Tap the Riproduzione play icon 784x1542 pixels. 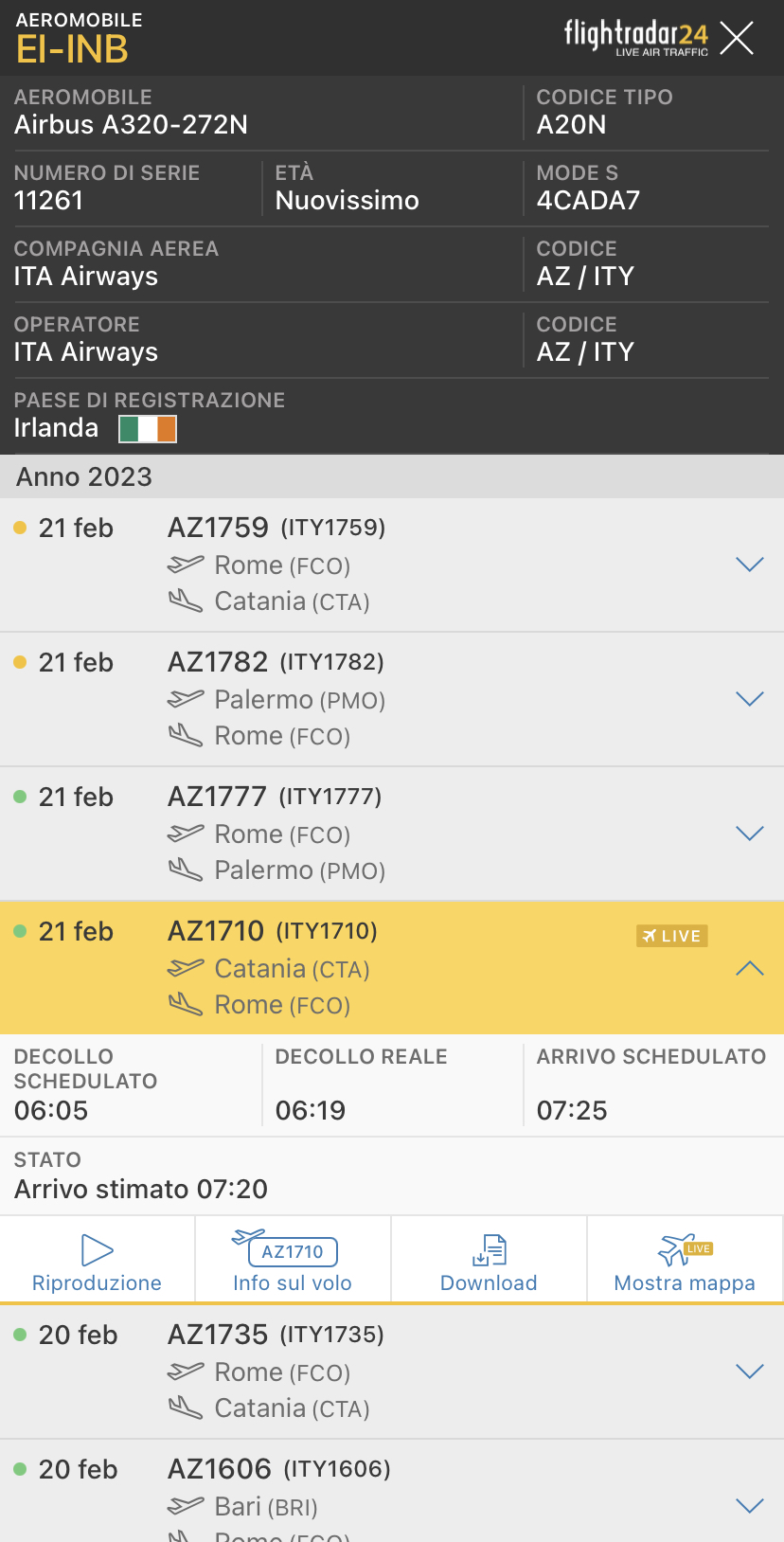(97, 1250)
